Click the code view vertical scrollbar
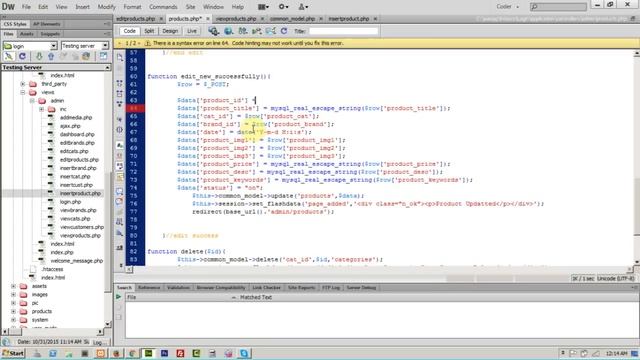This screenshot has width=640, height=360. point(636,157)
